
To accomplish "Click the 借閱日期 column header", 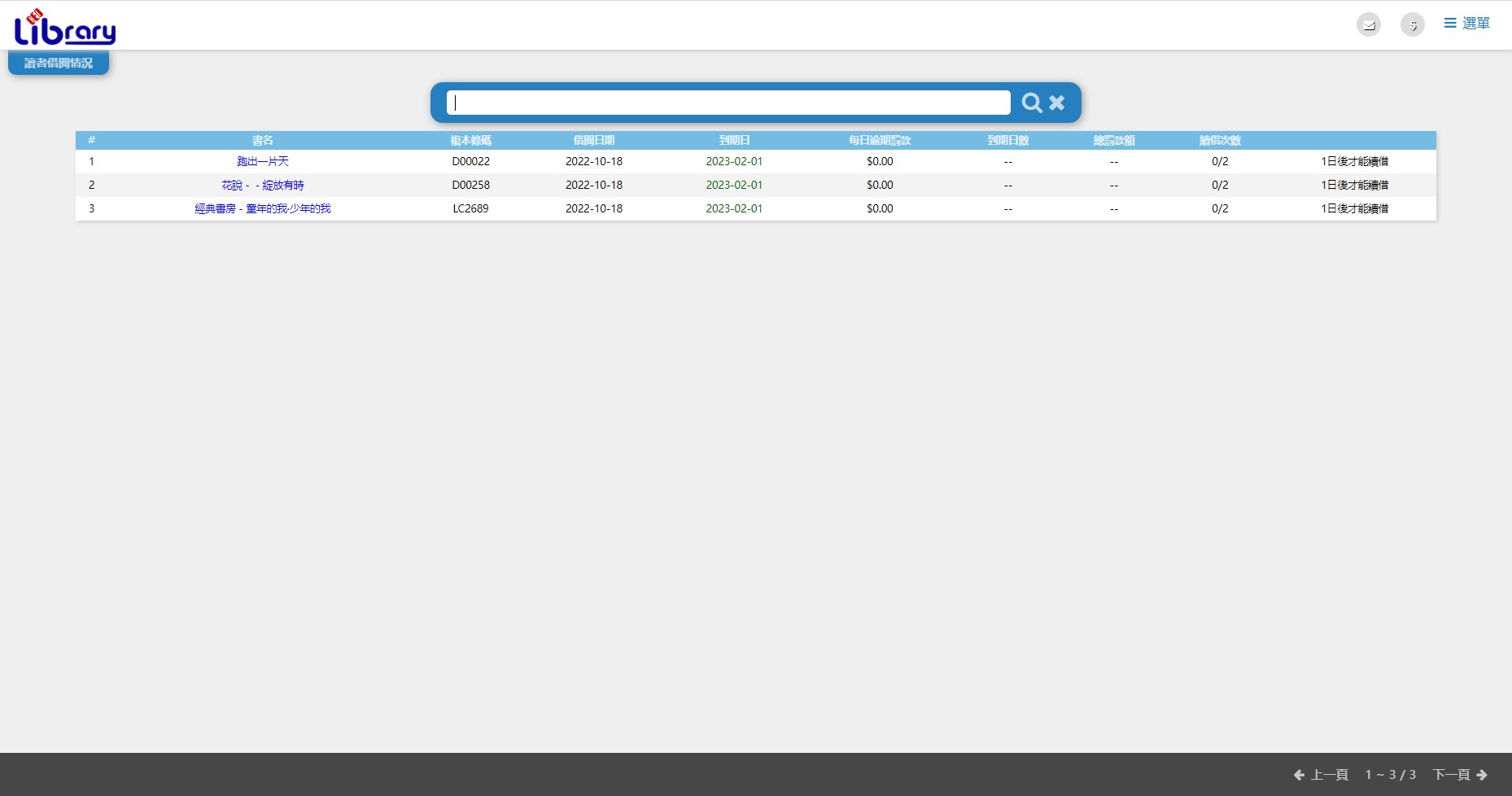I will [594, 141].
